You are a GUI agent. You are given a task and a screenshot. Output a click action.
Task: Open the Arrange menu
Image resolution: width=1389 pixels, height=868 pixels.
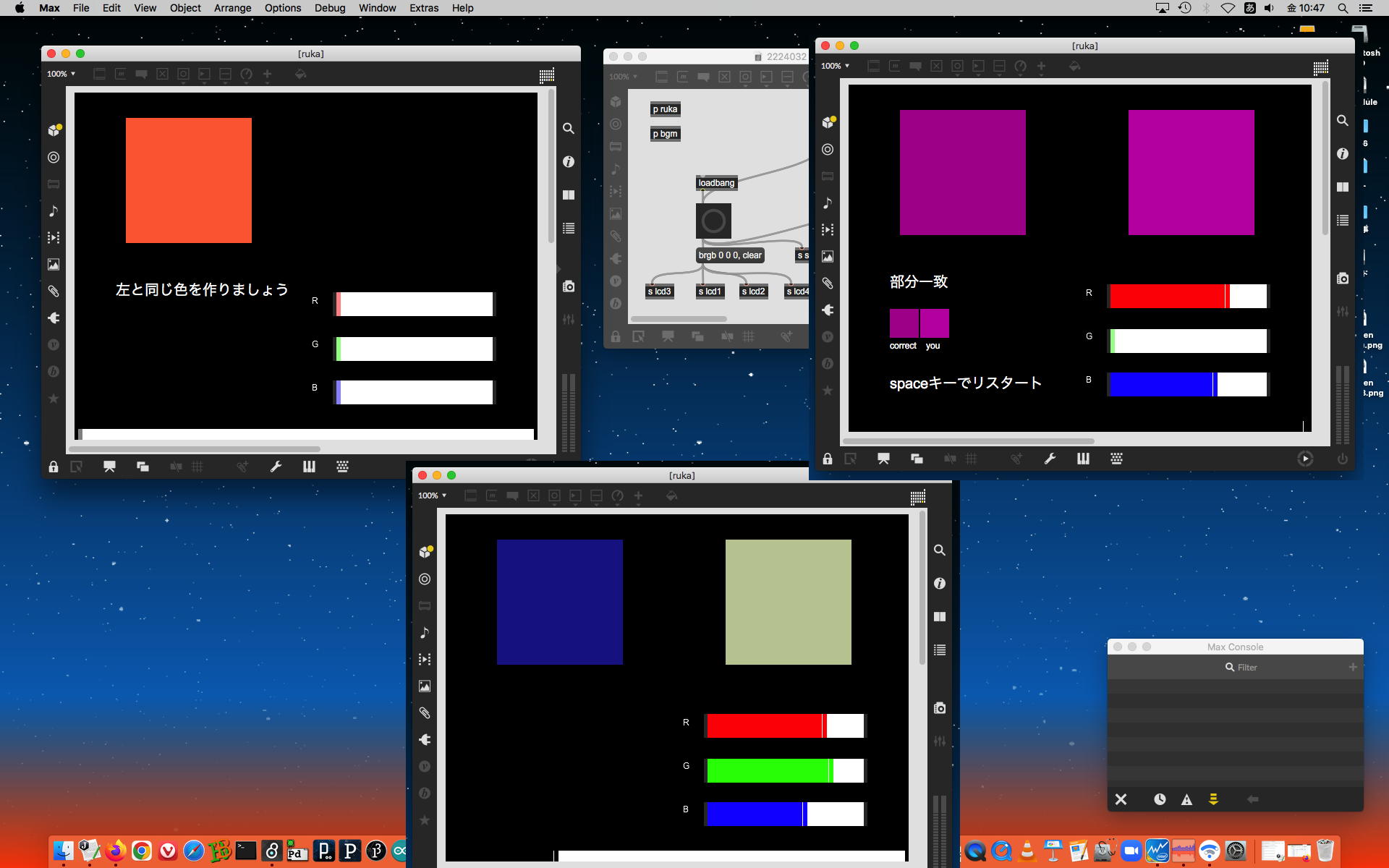click(232, 8)
